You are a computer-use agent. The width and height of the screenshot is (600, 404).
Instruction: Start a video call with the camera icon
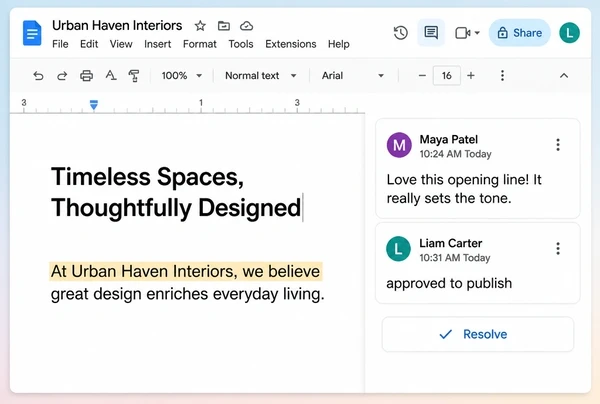click(x=463, y=33)
